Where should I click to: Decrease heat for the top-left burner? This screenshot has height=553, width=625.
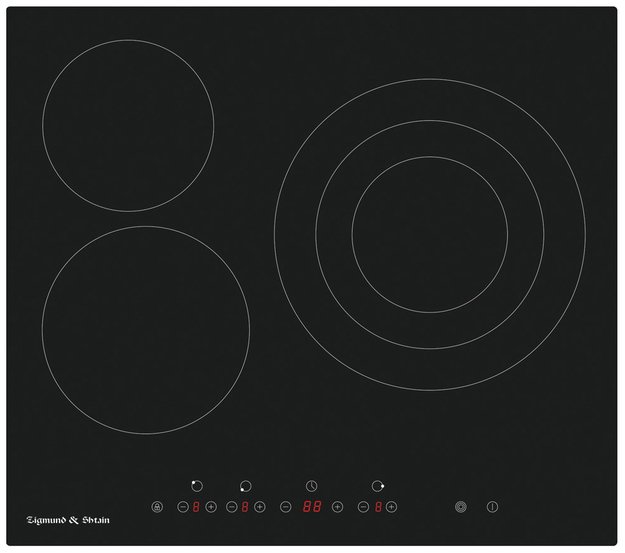(182, 507)
